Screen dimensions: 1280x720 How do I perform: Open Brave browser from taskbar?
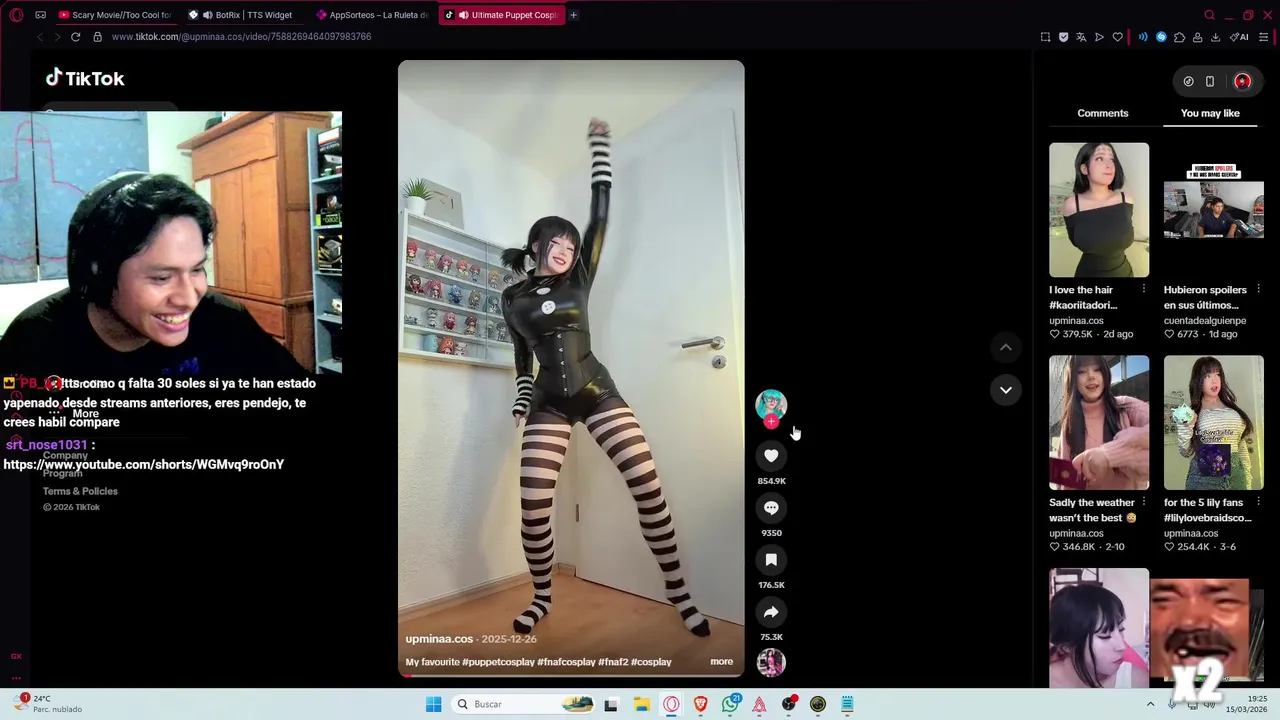tap(700, 704)
